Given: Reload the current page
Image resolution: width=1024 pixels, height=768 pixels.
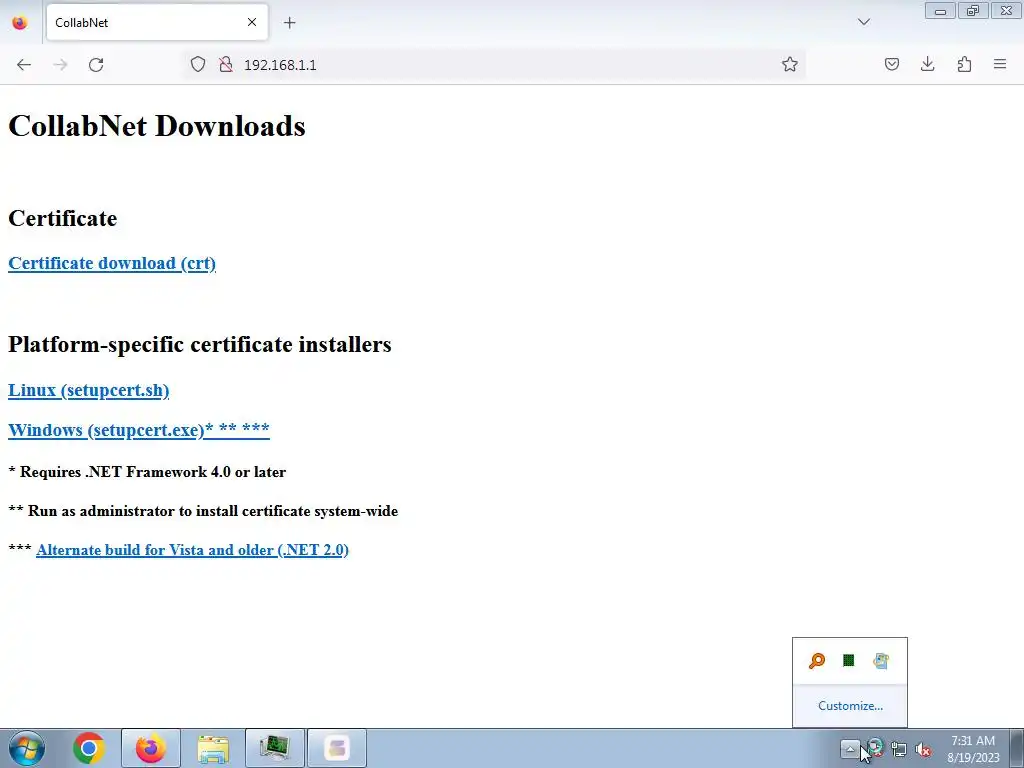Looking at the screenshot, I should [x=96, y=65].
